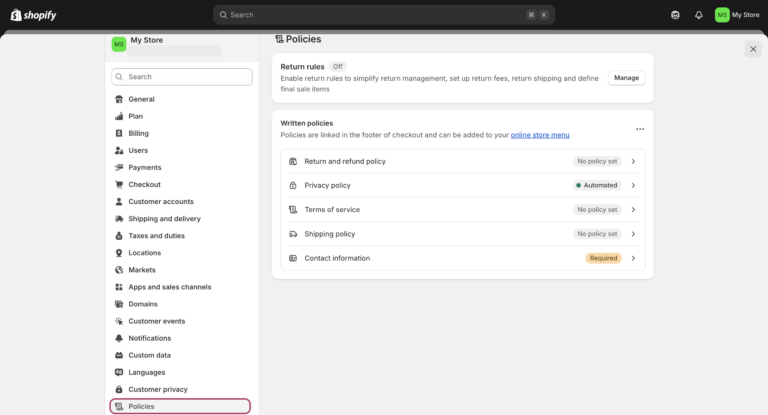Expand the Return and refund policy row chevron

click(x=633, y=161)
